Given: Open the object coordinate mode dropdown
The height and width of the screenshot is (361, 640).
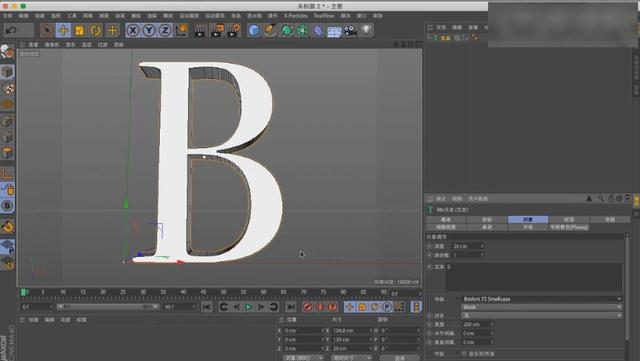Looking at the screenshot, I should [x=303, y=358].
